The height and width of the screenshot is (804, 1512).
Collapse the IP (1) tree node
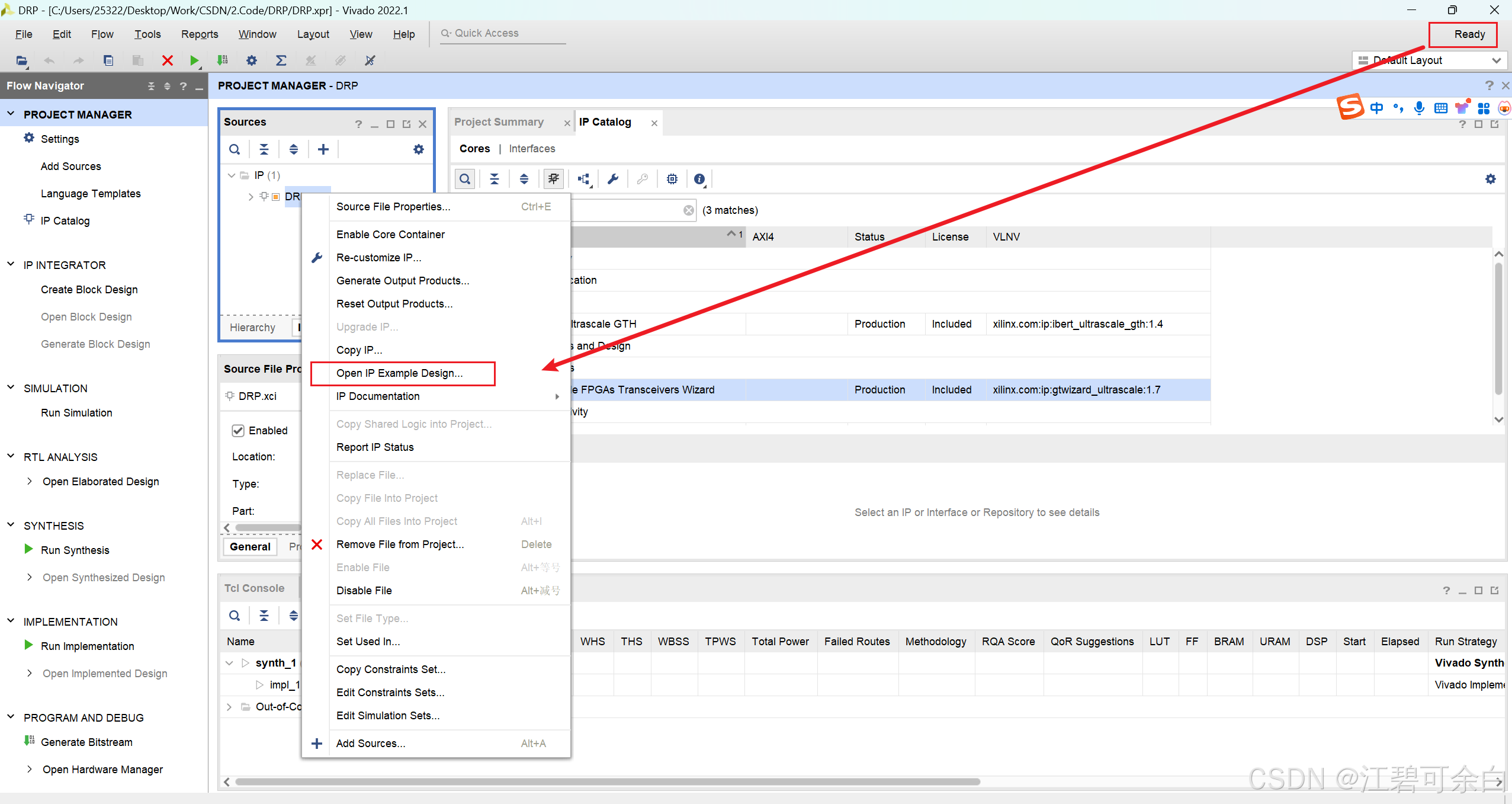point(232,175)
